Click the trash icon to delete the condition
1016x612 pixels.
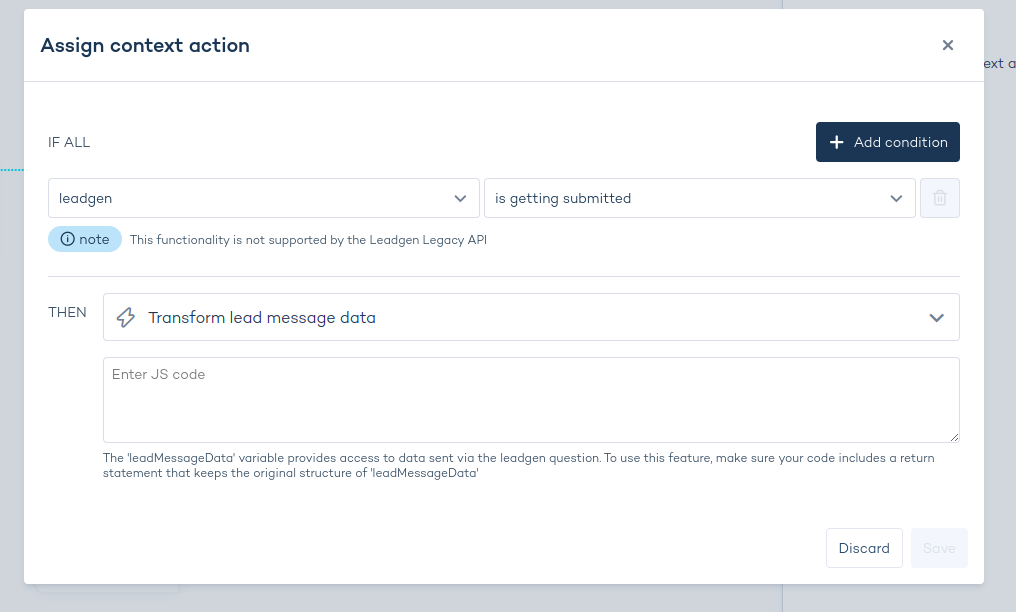pos(940,198)
